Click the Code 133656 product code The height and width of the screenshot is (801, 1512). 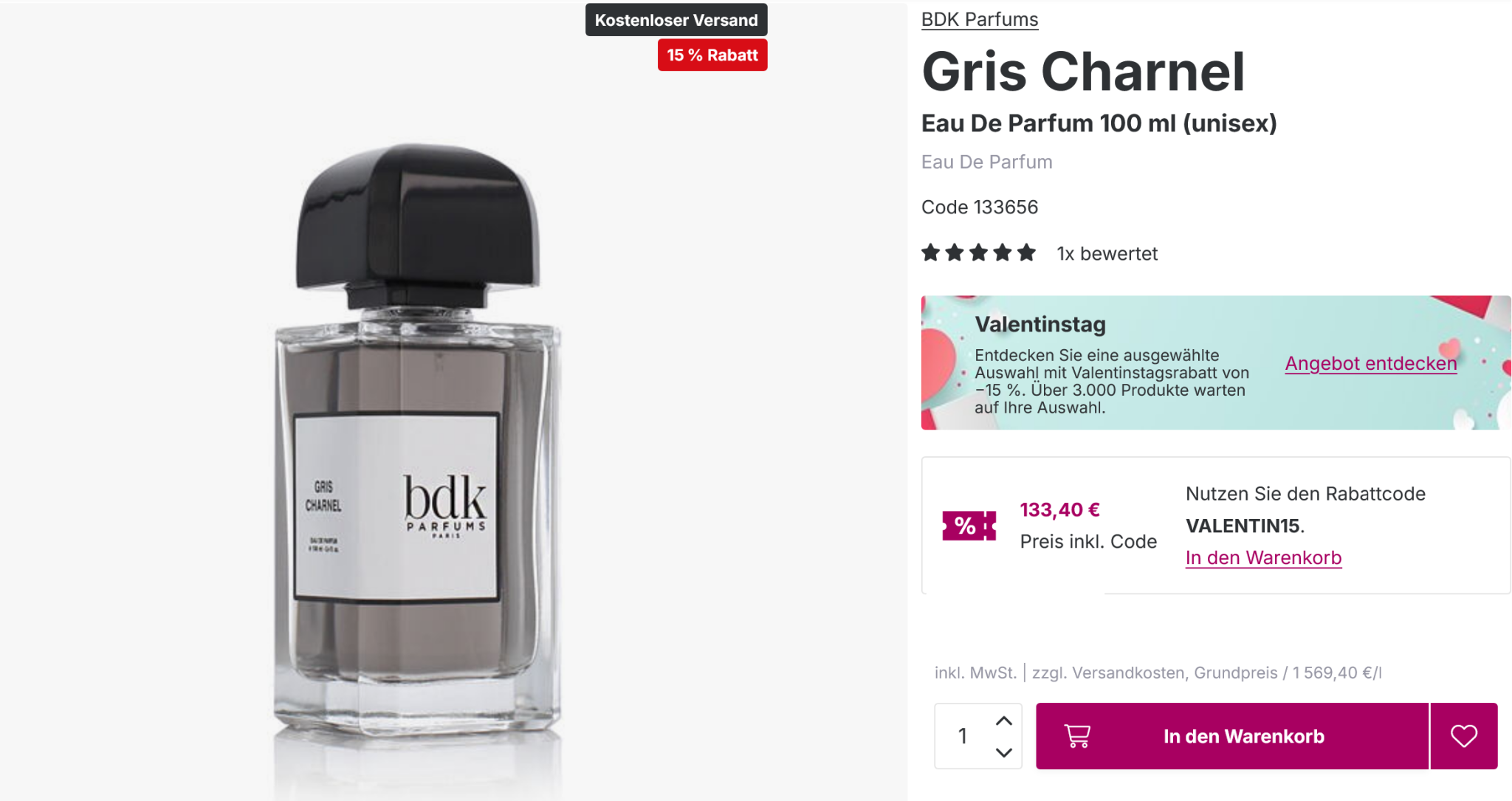pyautogui.click(x=980, y=207)
